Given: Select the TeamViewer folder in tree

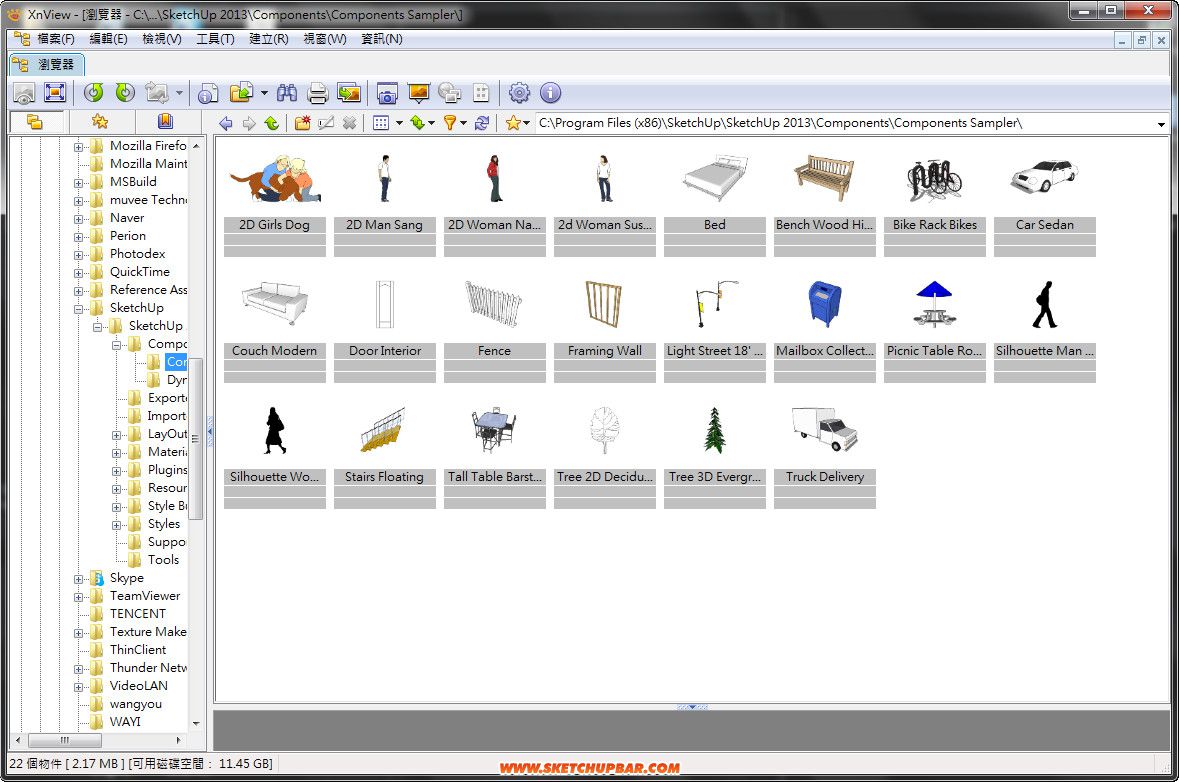Looking at the screenshot, I should (144, 596).
